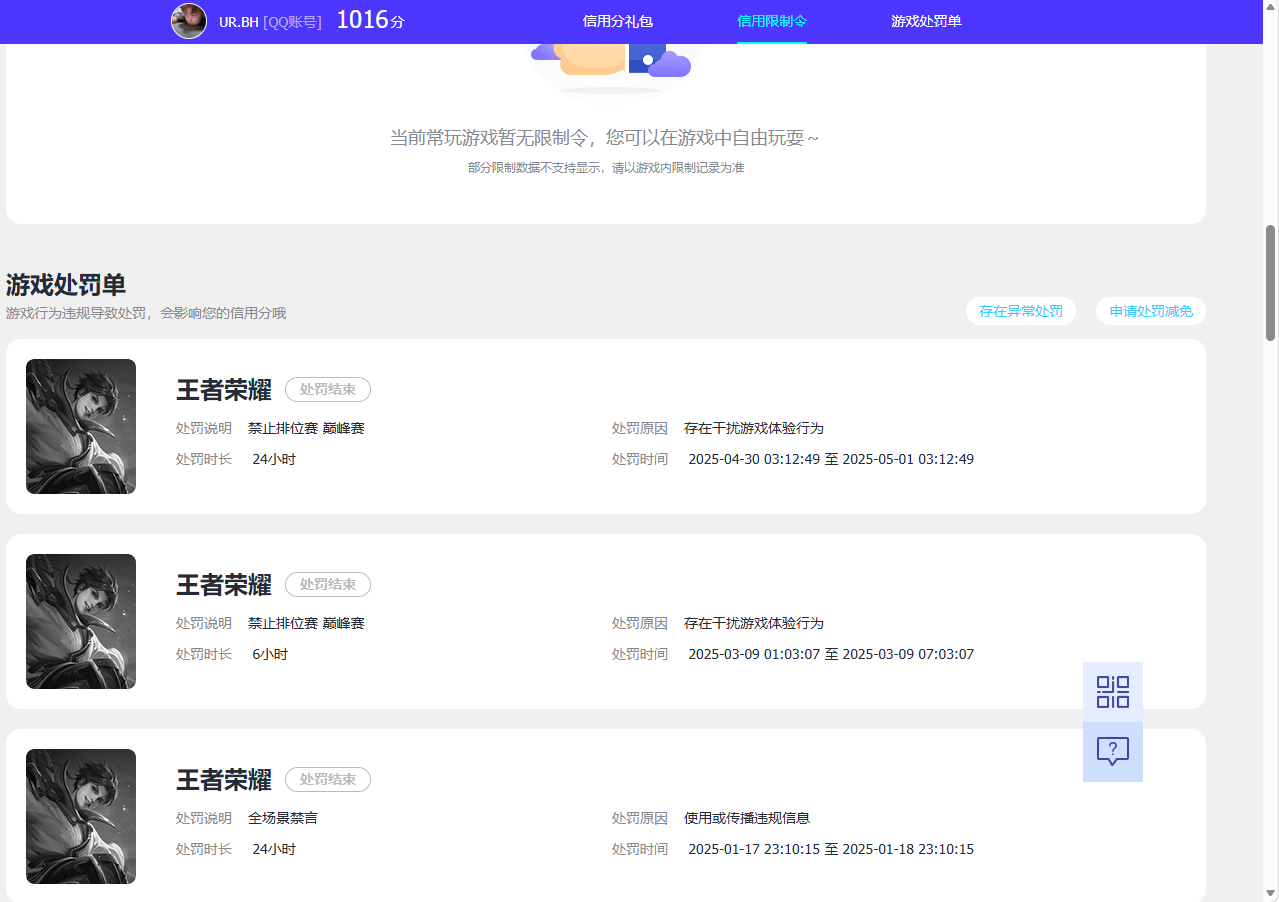
Task: Click 处罚结束 badge on 2025-03-09 record
Action: pos(328,584)
